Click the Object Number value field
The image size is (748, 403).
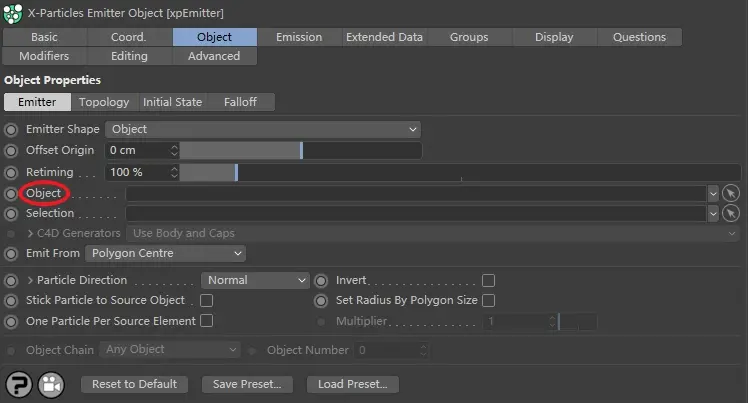pyautogui.click(x=387, y=350)
